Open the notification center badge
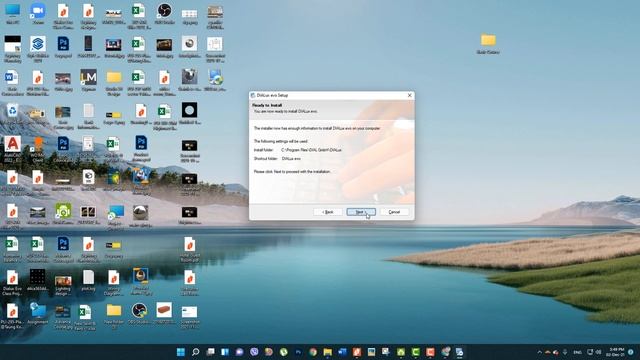640x360 pixels. click(x=631, y=352)
